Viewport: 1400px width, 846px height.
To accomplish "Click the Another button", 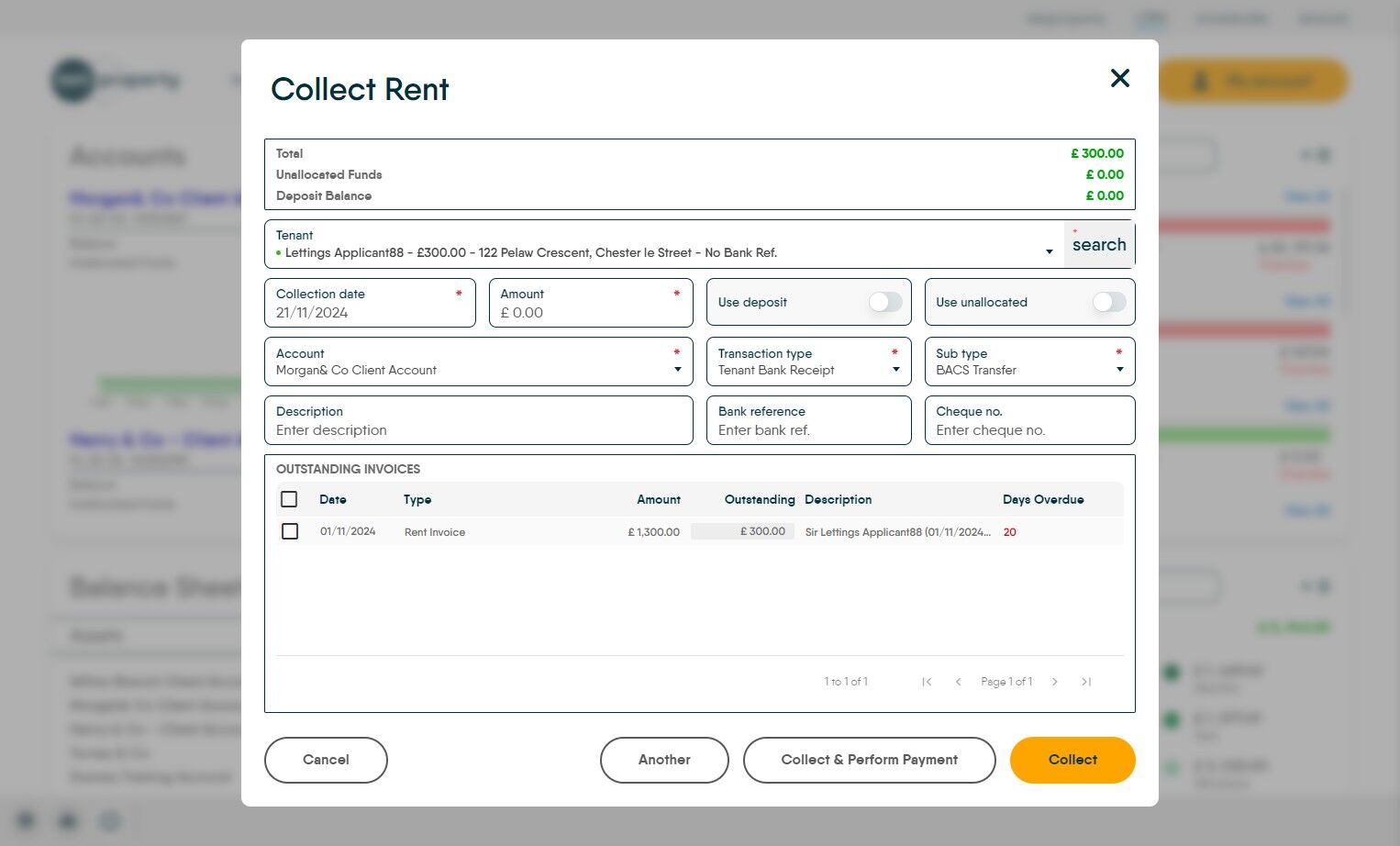I will point(664,760).
